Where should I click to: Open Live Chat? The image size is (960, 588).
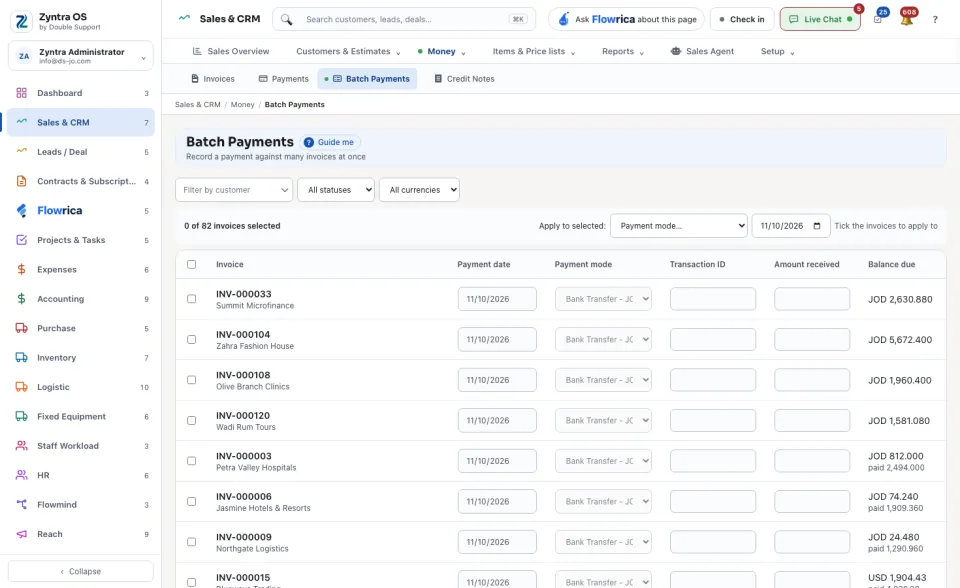click(820, 20)
